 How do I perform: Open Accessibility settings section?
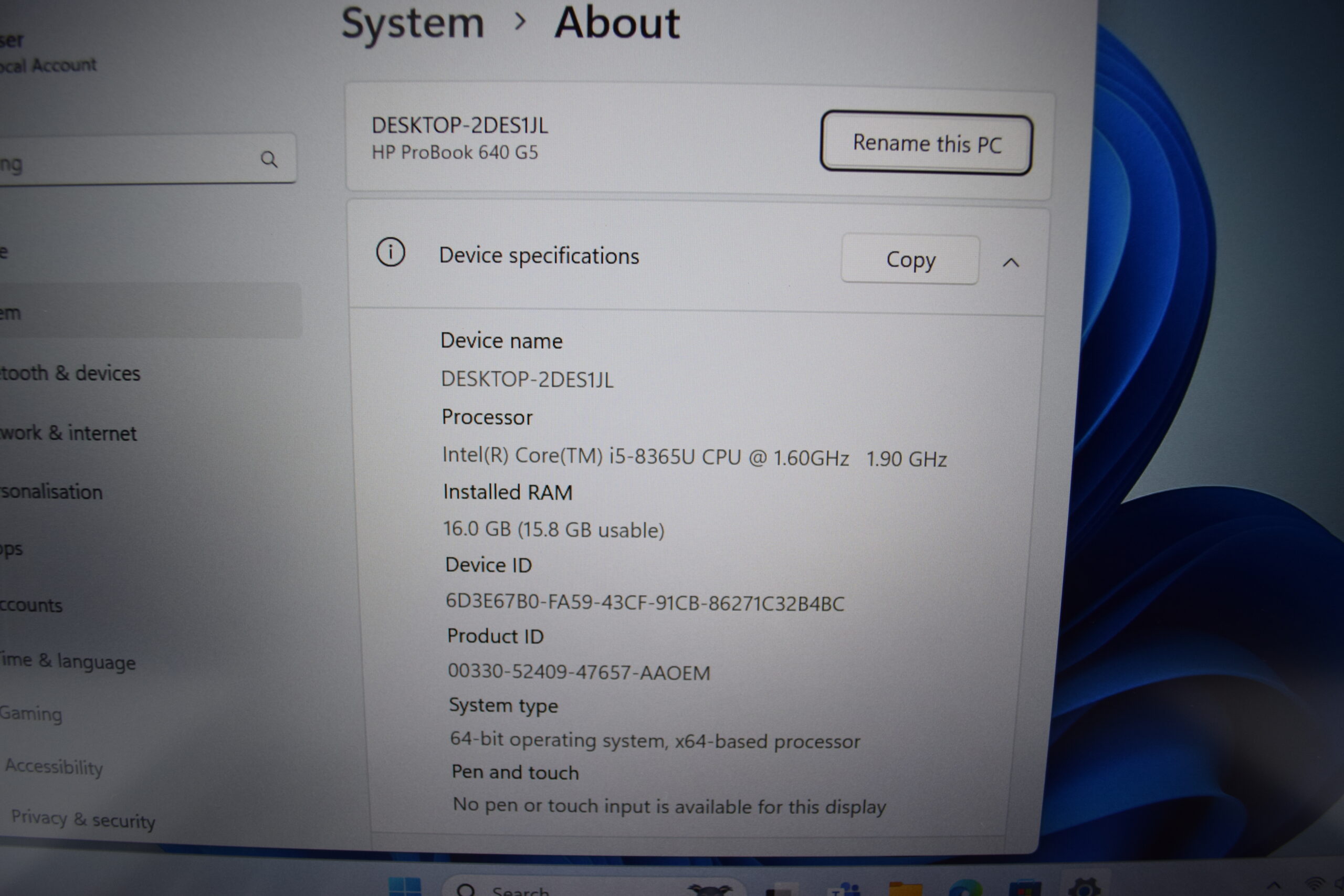click(54, 767)
